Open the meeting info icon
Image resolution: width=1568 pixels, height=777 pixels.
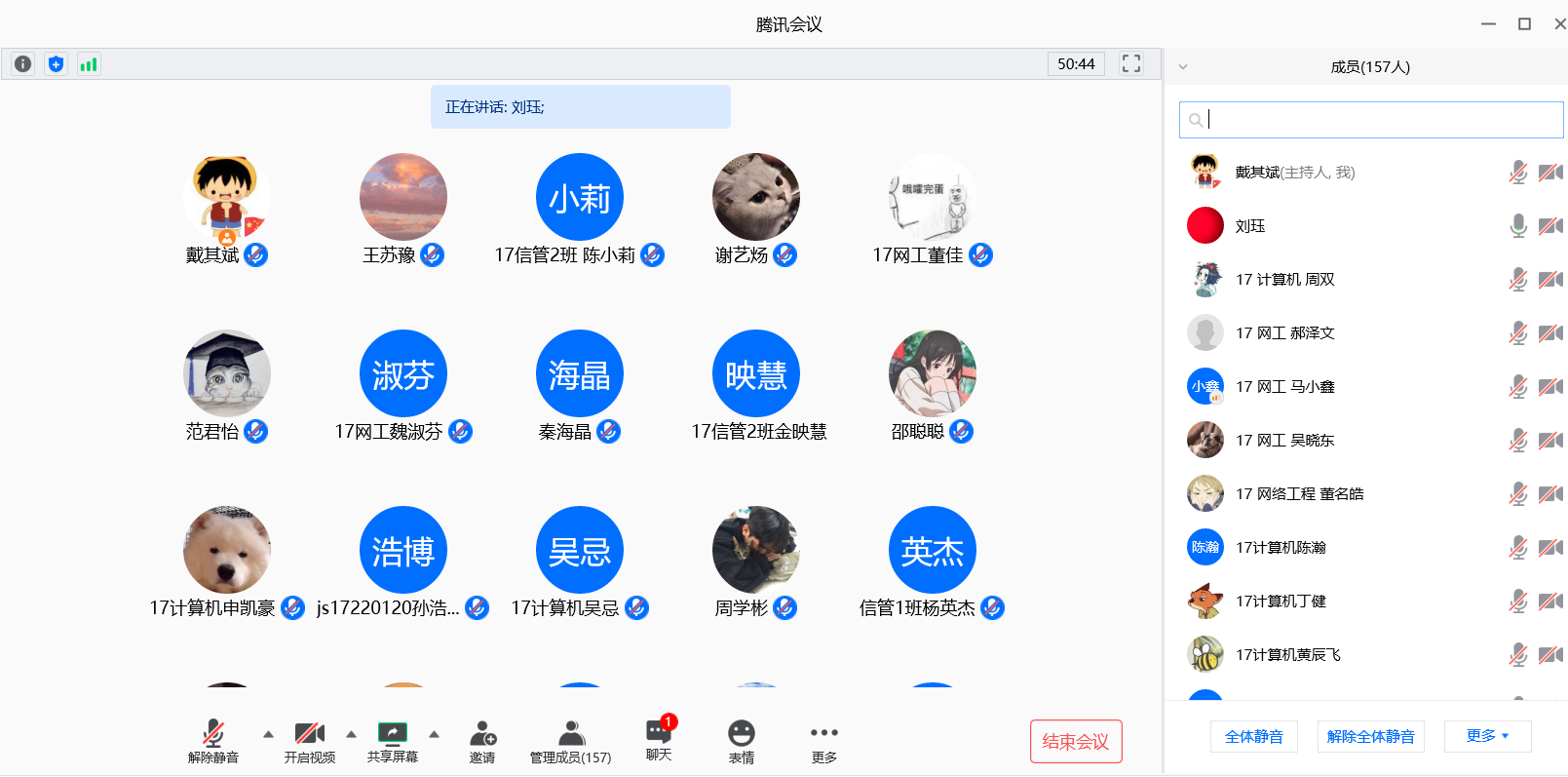coord(22,64)
